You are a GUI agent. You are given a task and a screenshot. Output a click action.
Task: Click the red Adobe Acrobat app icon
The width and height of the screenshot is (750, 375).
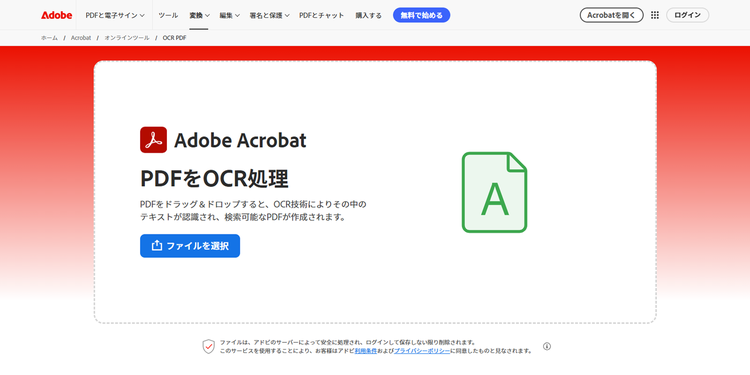coord(154,140)
